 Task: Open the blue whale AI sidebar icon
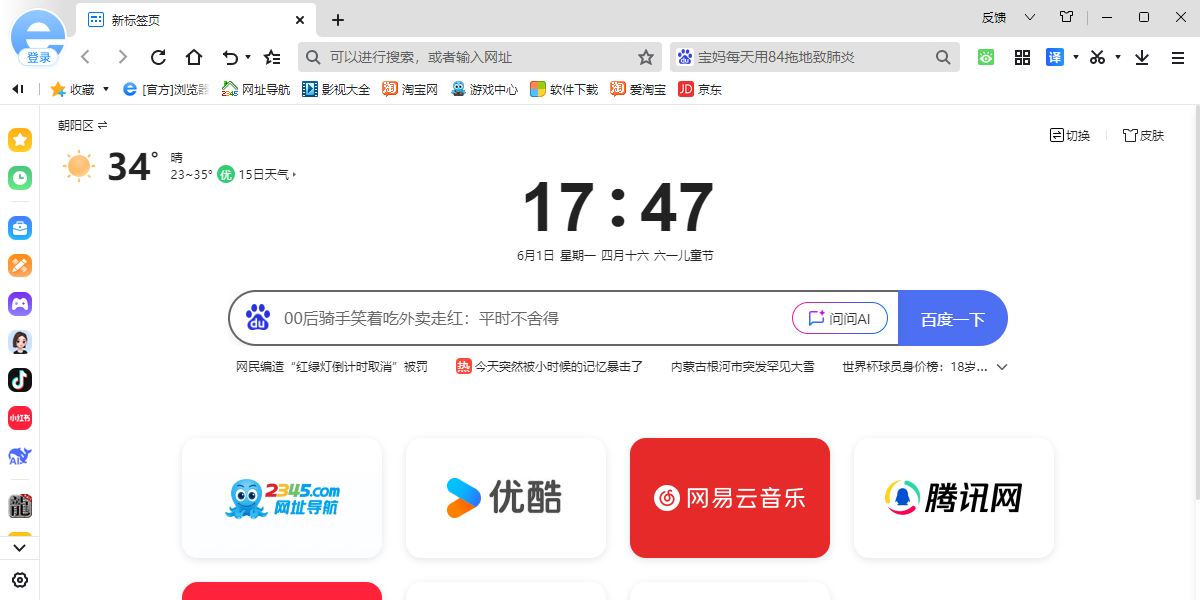[x=20, y=456]
